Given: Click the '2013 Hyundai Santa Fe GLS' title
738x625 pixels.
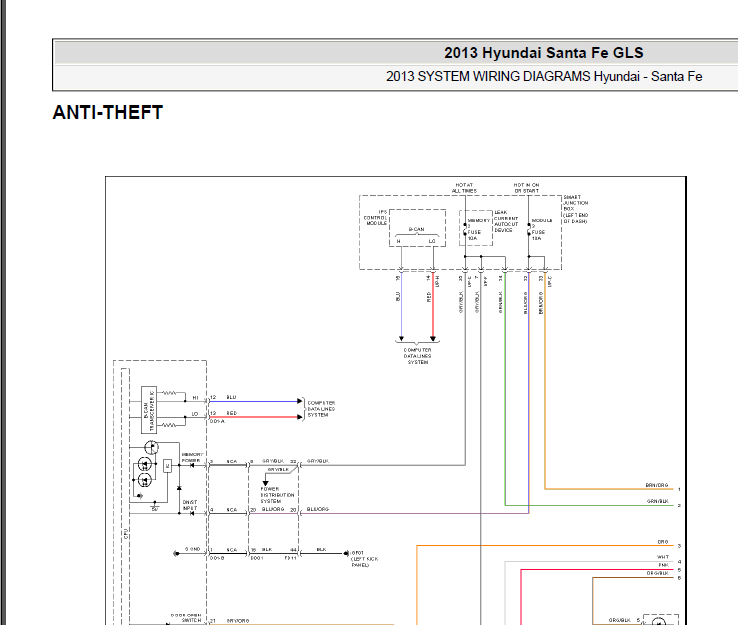Looking at the screenshot, I should pos(544,53).
